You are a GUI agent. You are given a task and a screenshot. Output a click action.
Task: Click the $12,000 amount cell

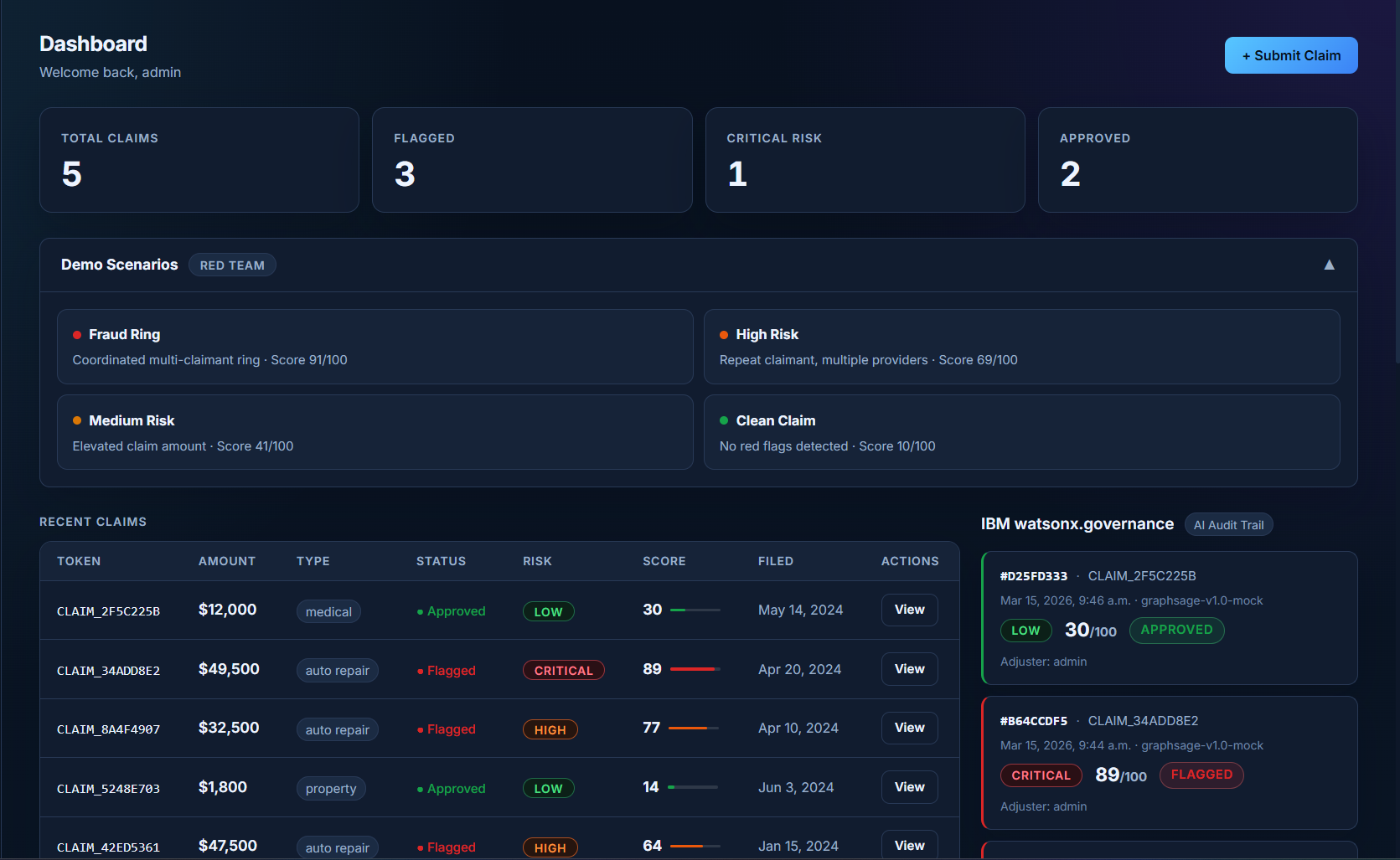228,610
